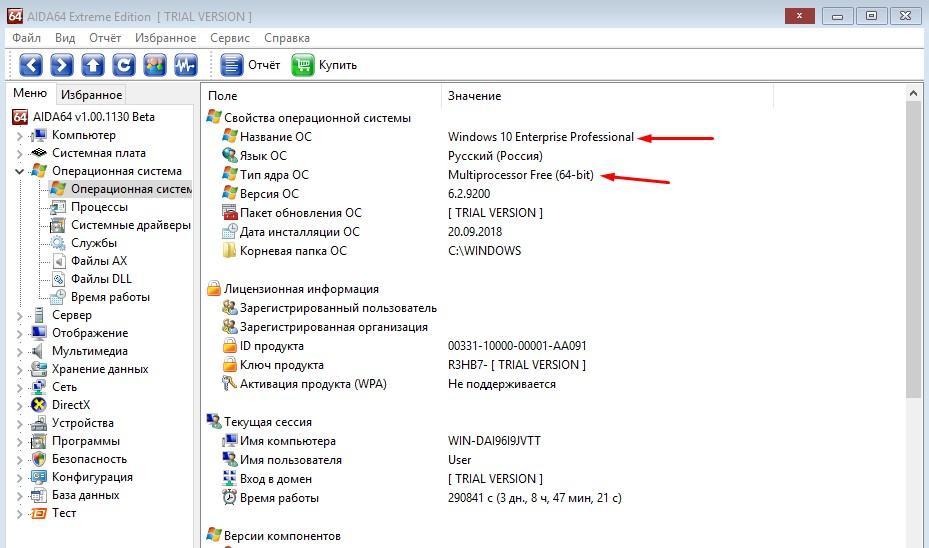The width and height of the screenshot is (929, 548).
Task: Expand the Хранение данных tree node
Action: point(19,370)
